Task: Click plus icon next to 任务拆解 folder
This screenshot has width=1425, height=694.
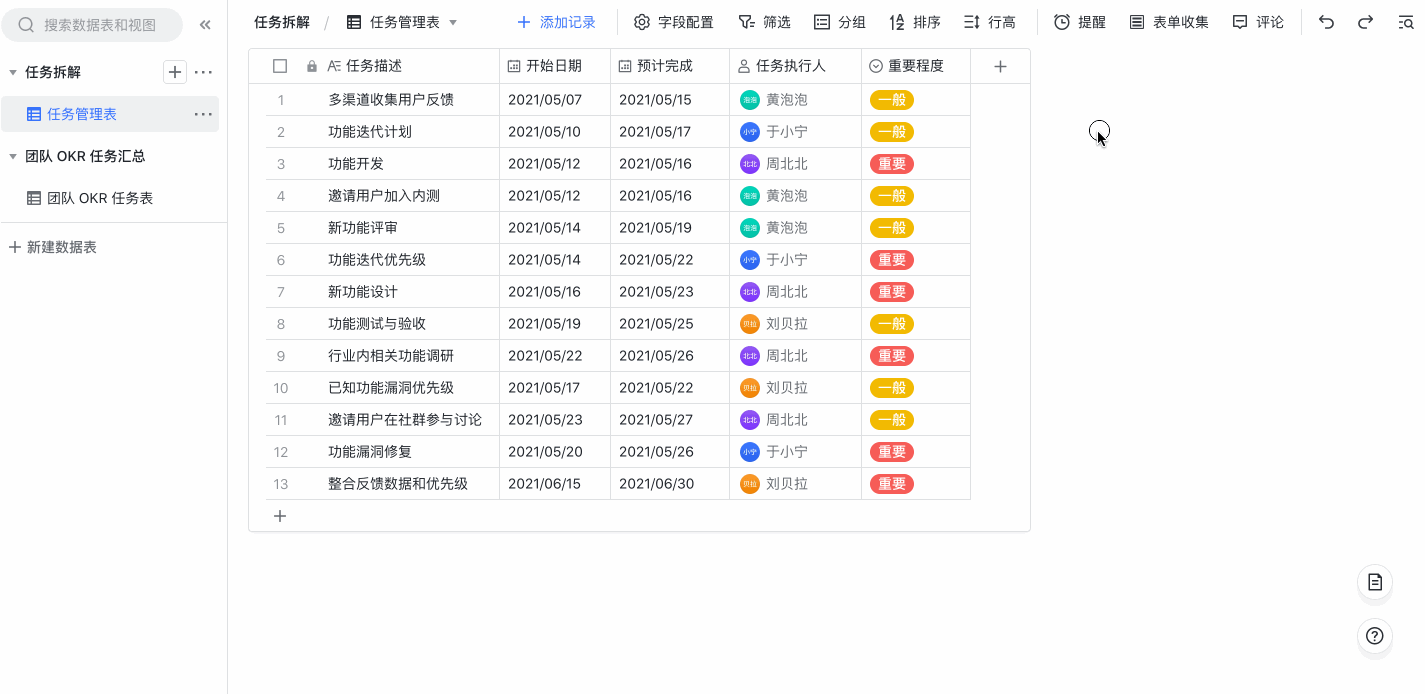Action: pos(175,72)
